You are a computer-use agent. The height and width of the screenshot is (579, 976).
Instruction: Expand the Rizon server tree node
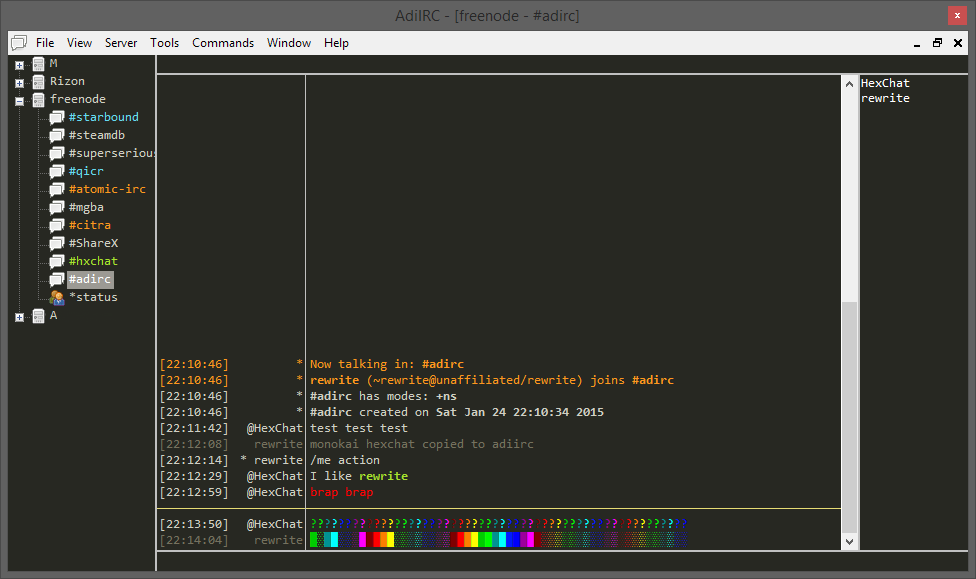tap(19, 82)
